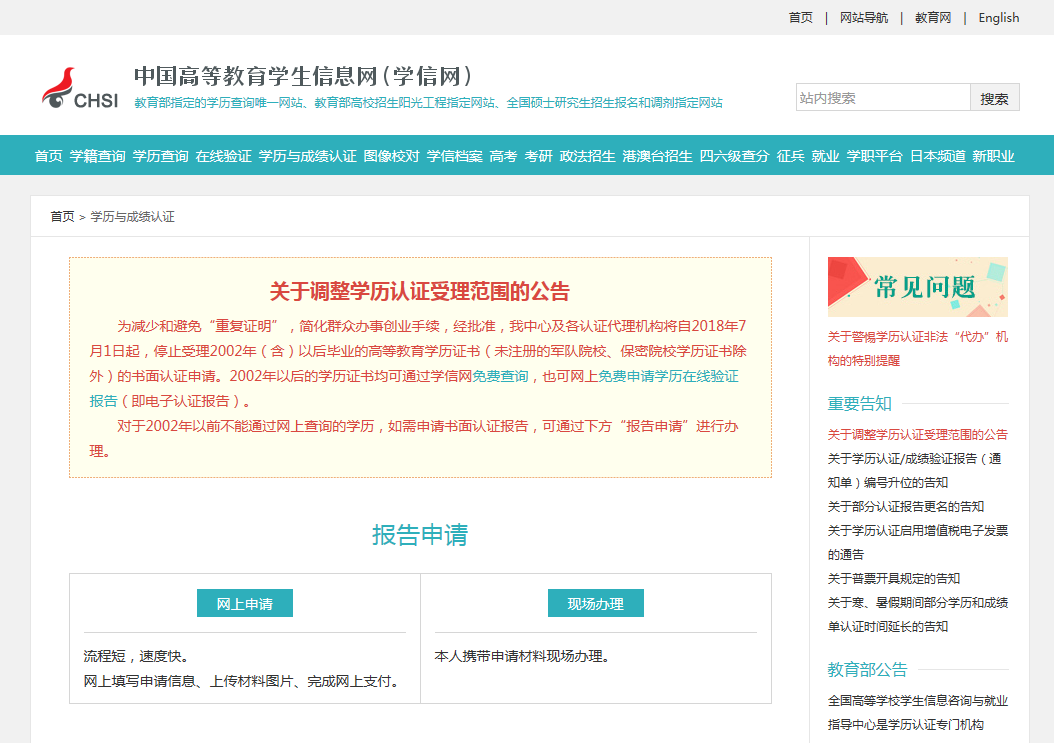
Task: Click the 网上申请 button
Action: coord(245,603)
